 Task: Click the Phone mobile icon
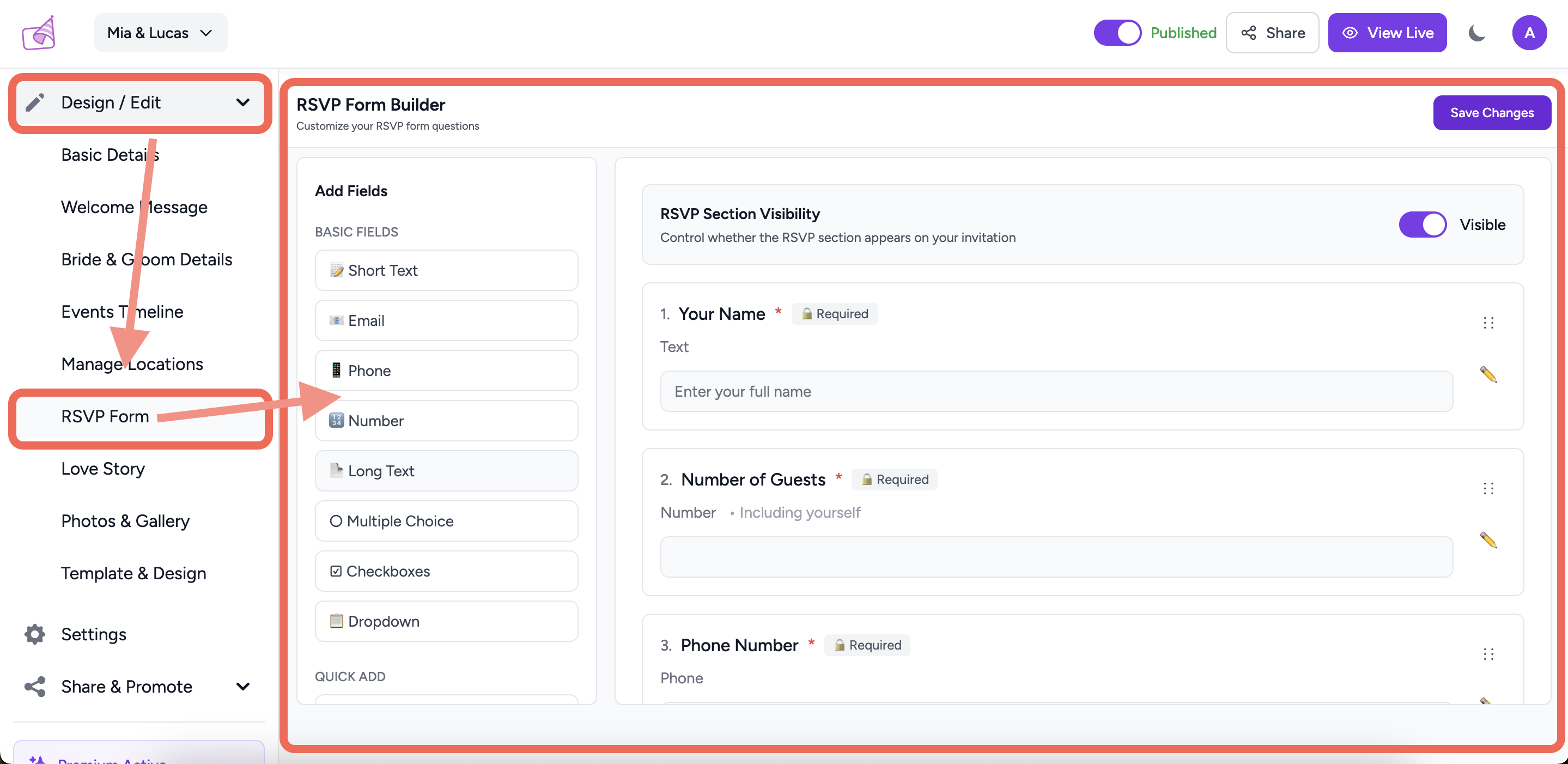point(336,370)
